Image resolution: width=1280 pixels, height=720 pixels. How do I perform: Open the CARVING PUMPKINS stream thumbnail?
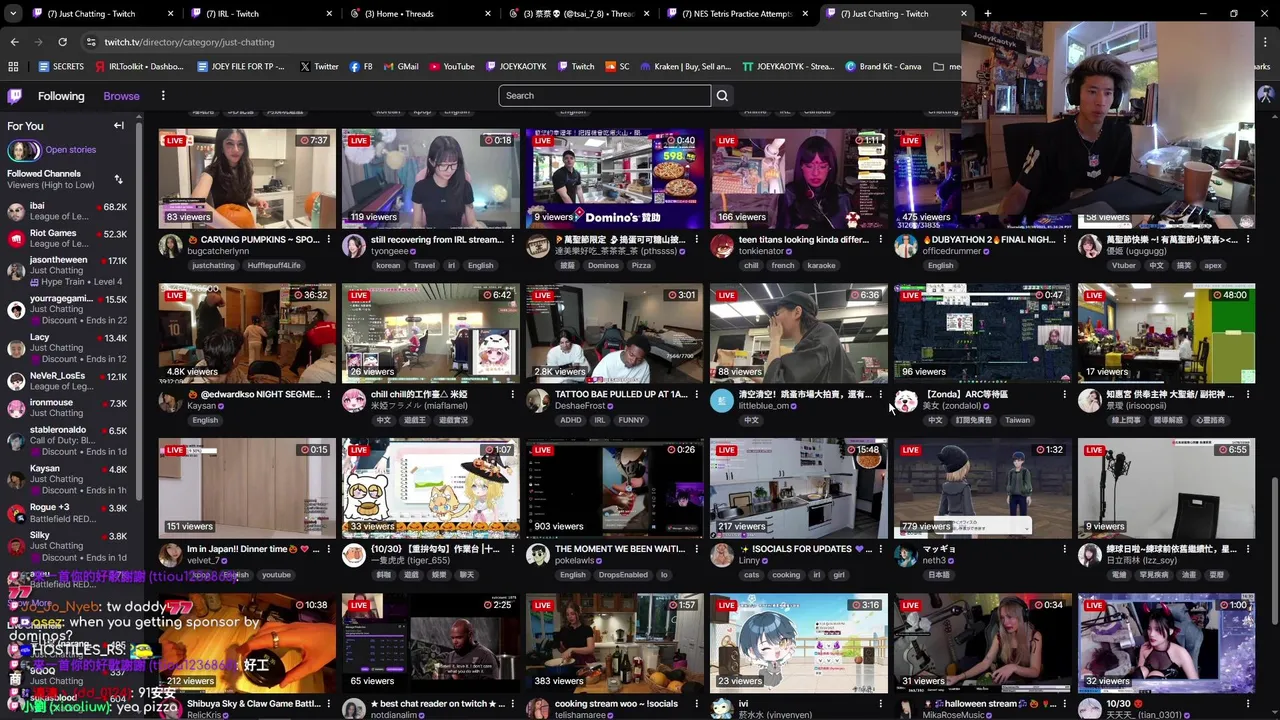coord(247,179)
